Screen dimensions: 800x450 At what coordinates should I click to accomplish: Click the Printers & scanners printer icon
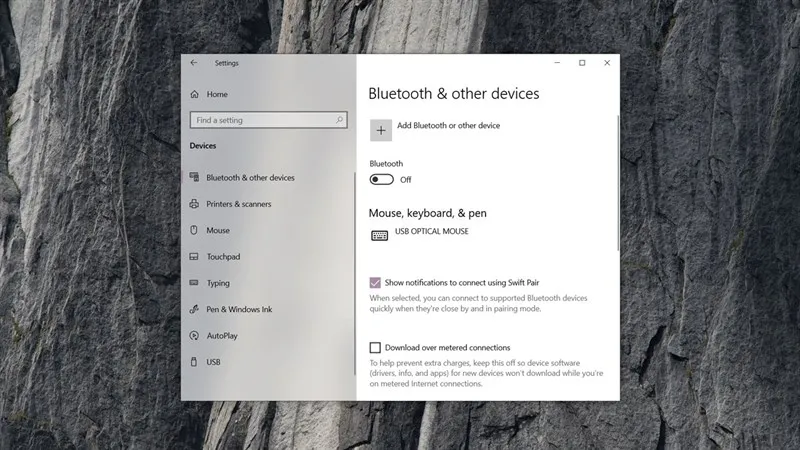click(194, 204)
